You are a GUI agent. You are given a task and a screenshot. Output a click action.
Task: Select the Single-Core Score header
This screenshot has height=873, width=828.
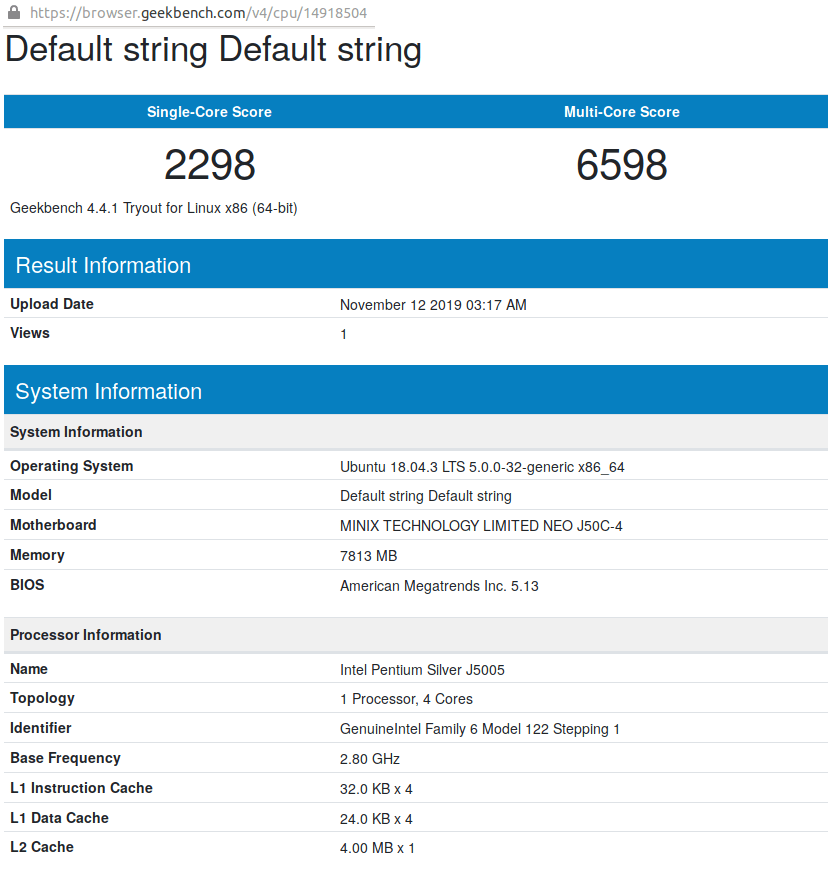click(x=209, y=112)
